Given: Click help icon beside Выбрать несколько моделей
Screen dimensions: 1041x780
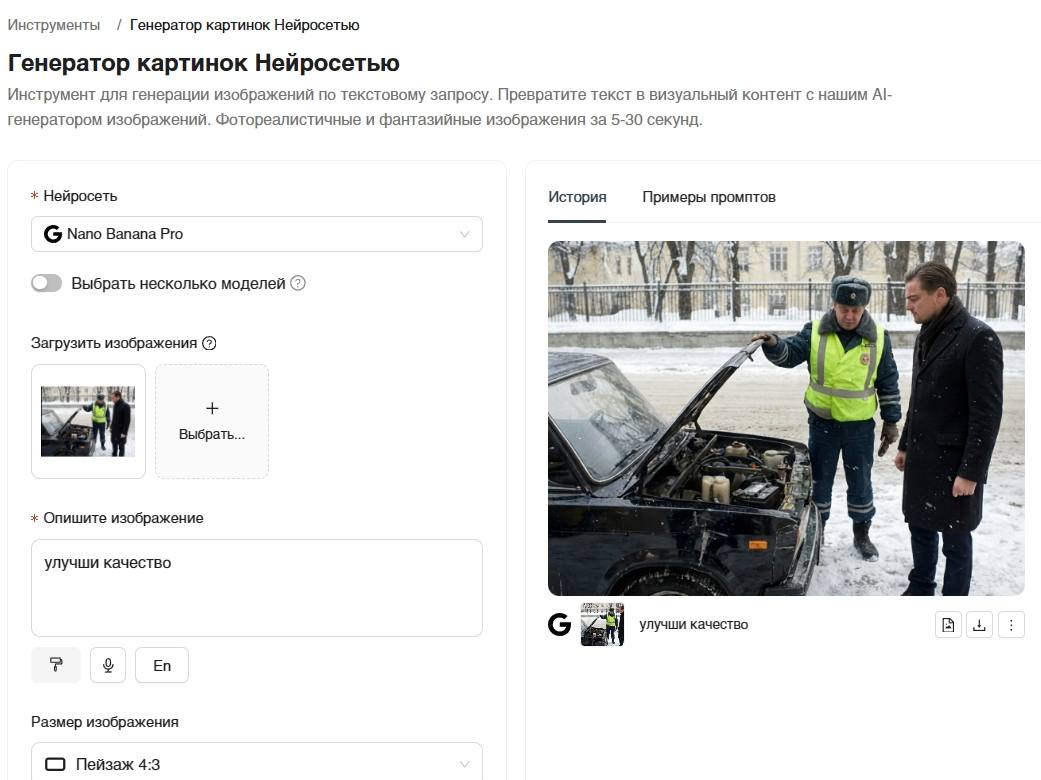Looking at the screenshot, I should pos(298,283).
